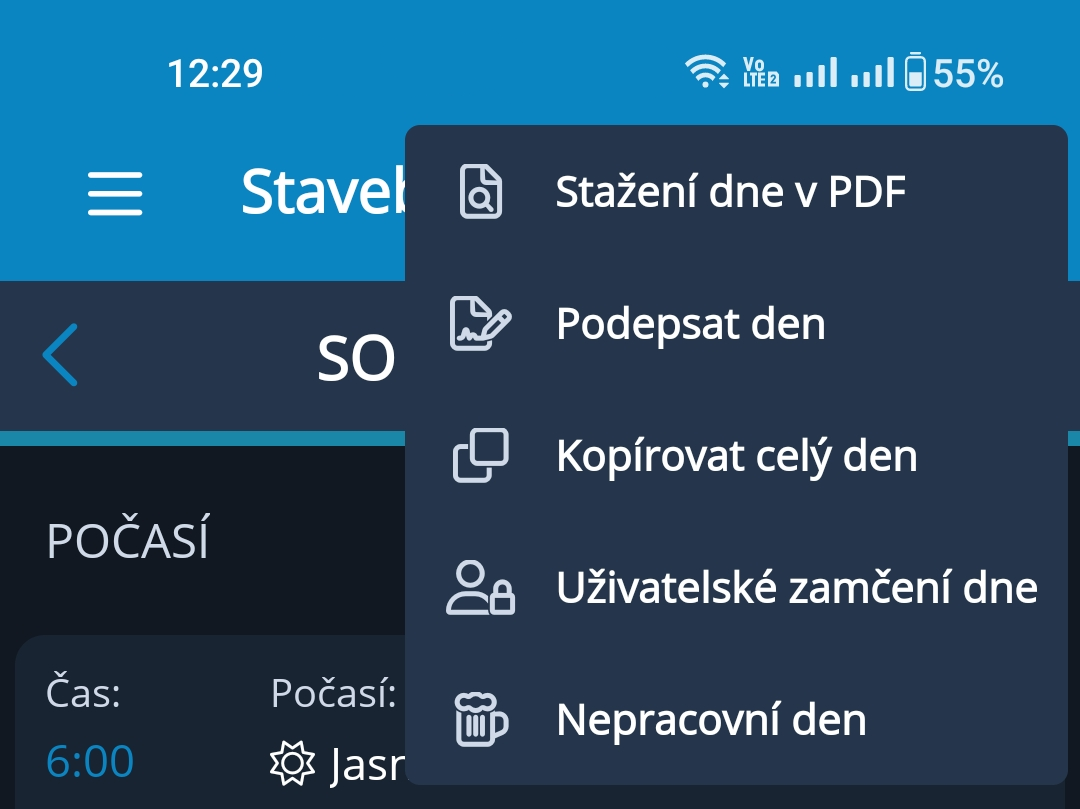Open the POČASÍ section header
Screen dimensions: 1080x809
click(127, 540)
